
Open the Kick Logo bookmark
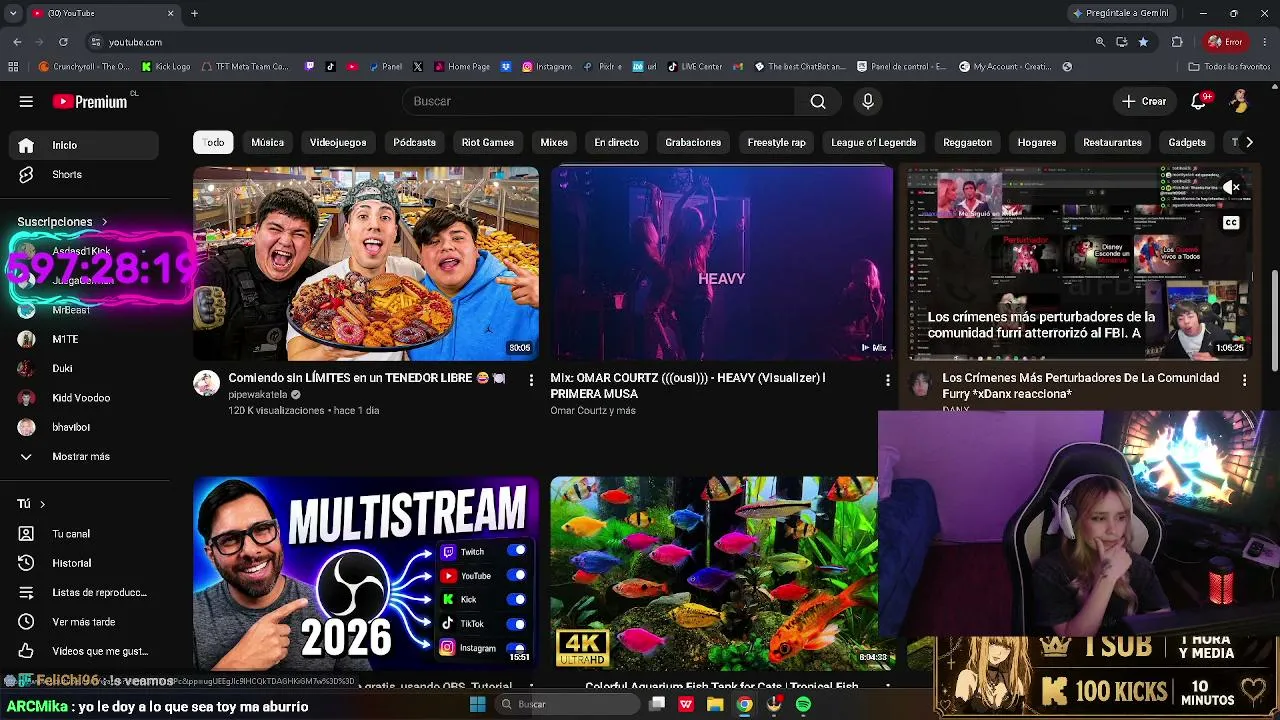point(166,67)
